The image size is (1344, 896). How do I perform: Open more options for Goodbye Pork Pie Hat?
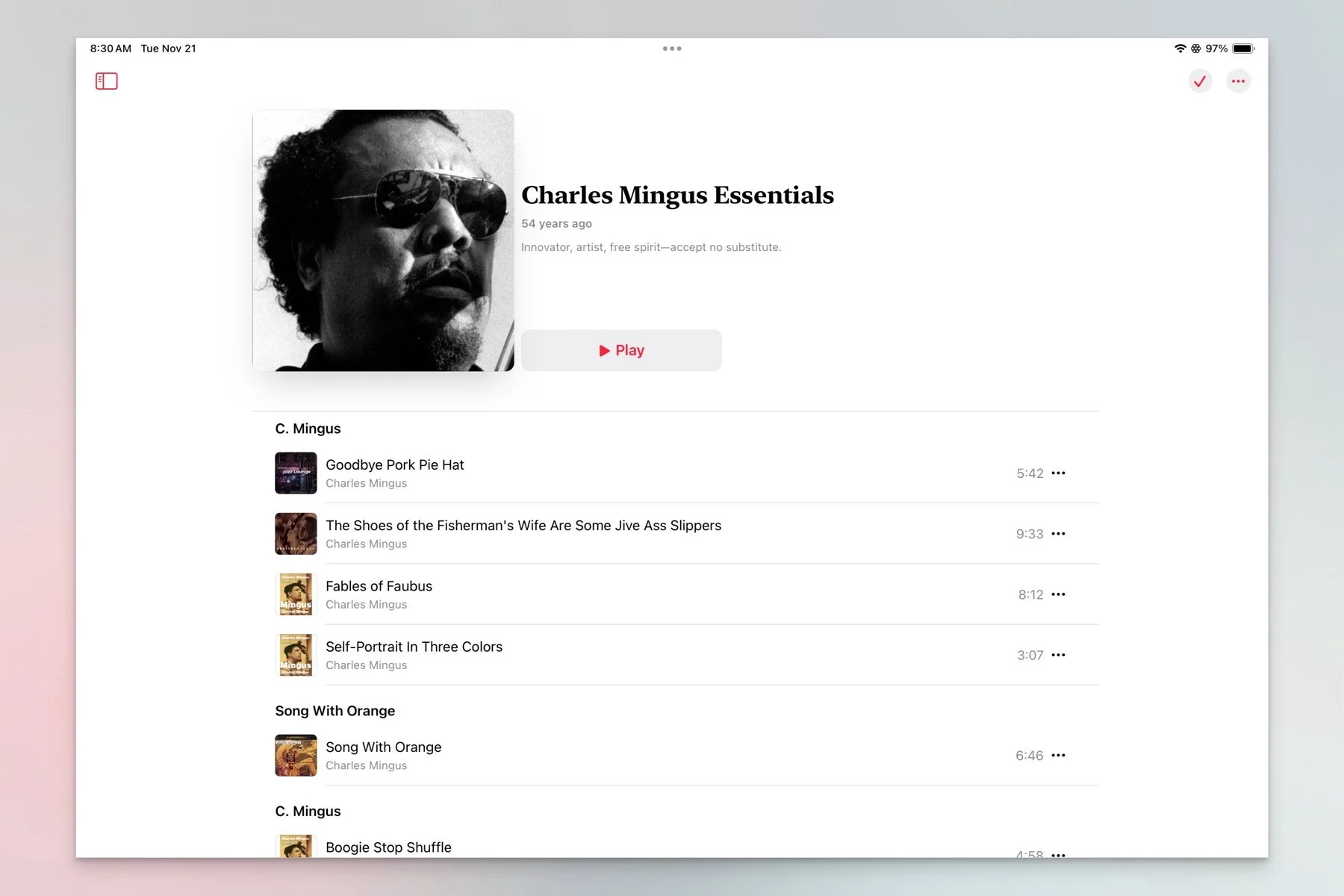[x=1058, y=473]
